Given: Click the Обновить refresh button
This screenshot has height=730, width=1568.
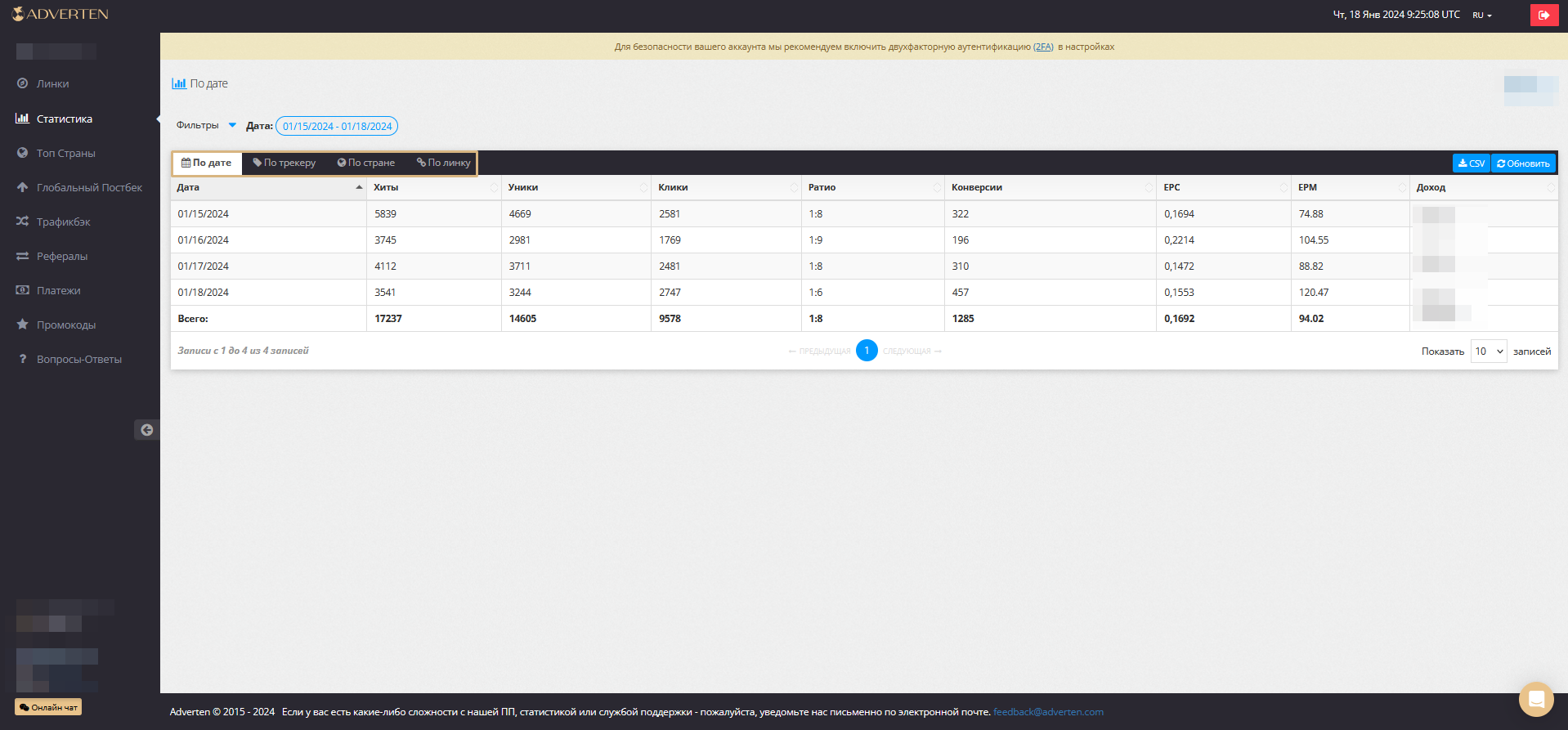Looking at the screenshot, I should pyautogui.click(x=1523, y=163).
